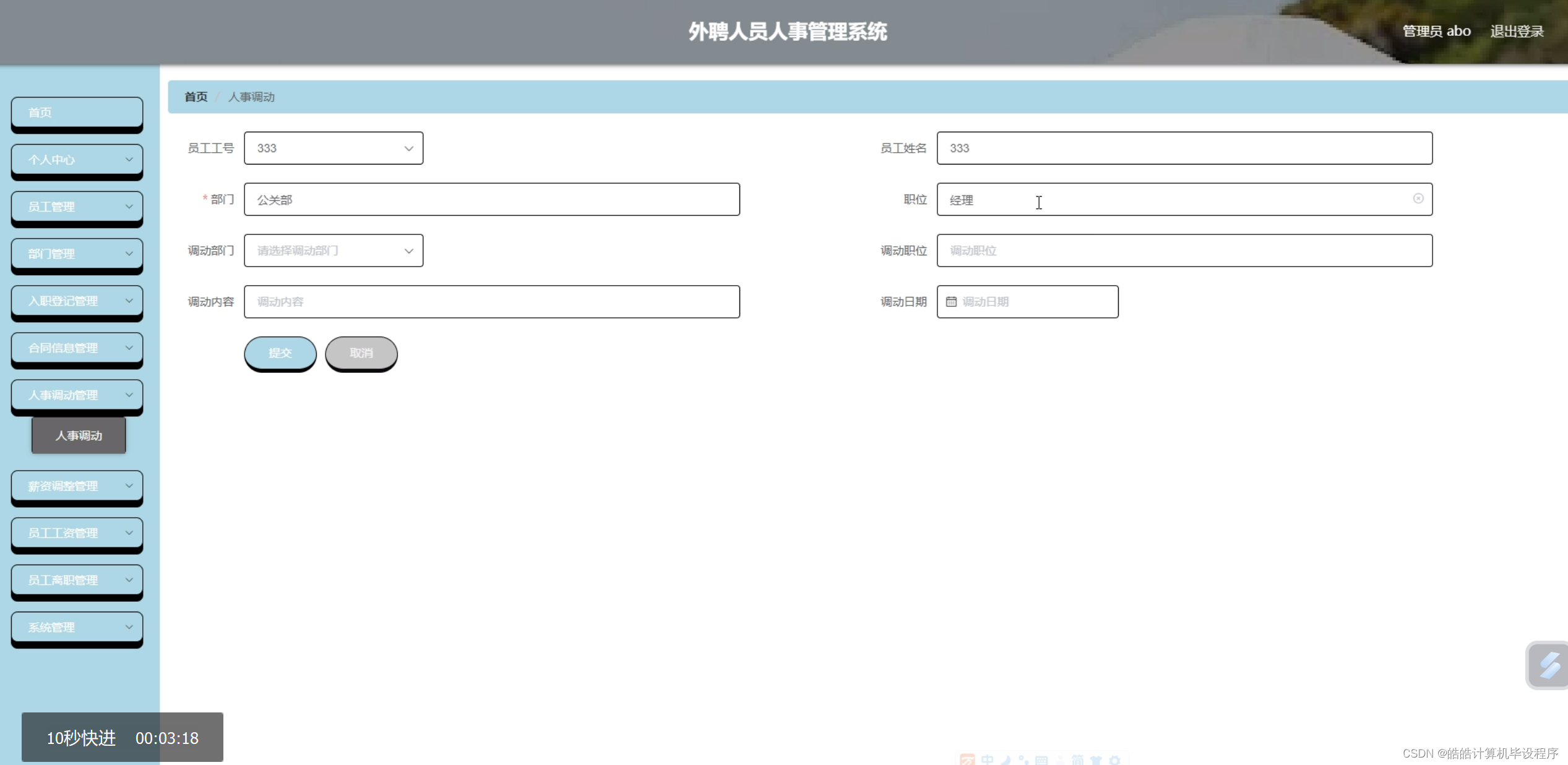1568x765 pixels.
Task: Expand the 个人中心 sidebar menu
Action: coord(77,160)
